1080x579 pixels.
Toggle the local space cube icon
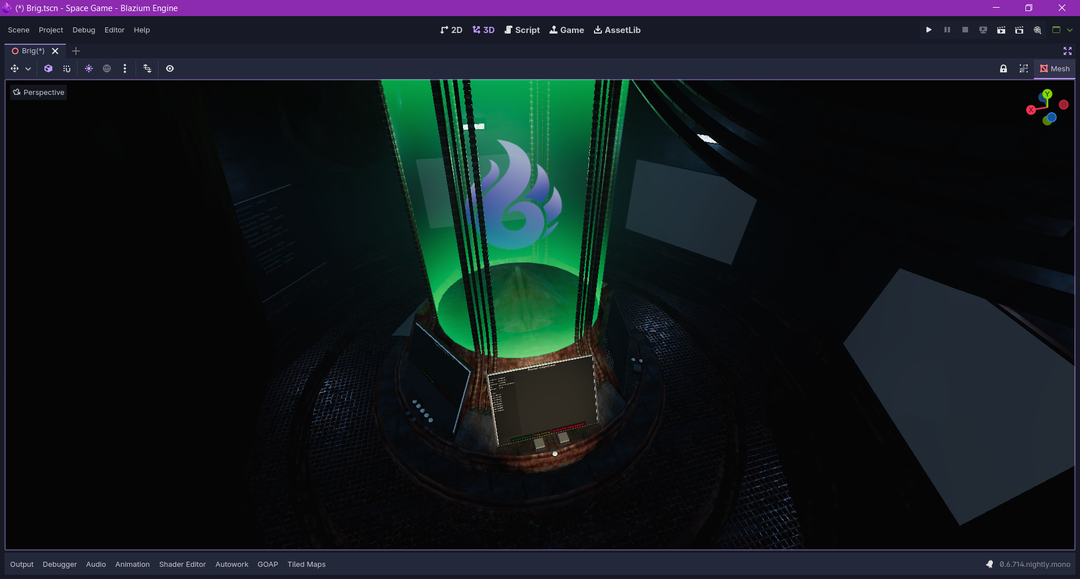click(48, 69)
